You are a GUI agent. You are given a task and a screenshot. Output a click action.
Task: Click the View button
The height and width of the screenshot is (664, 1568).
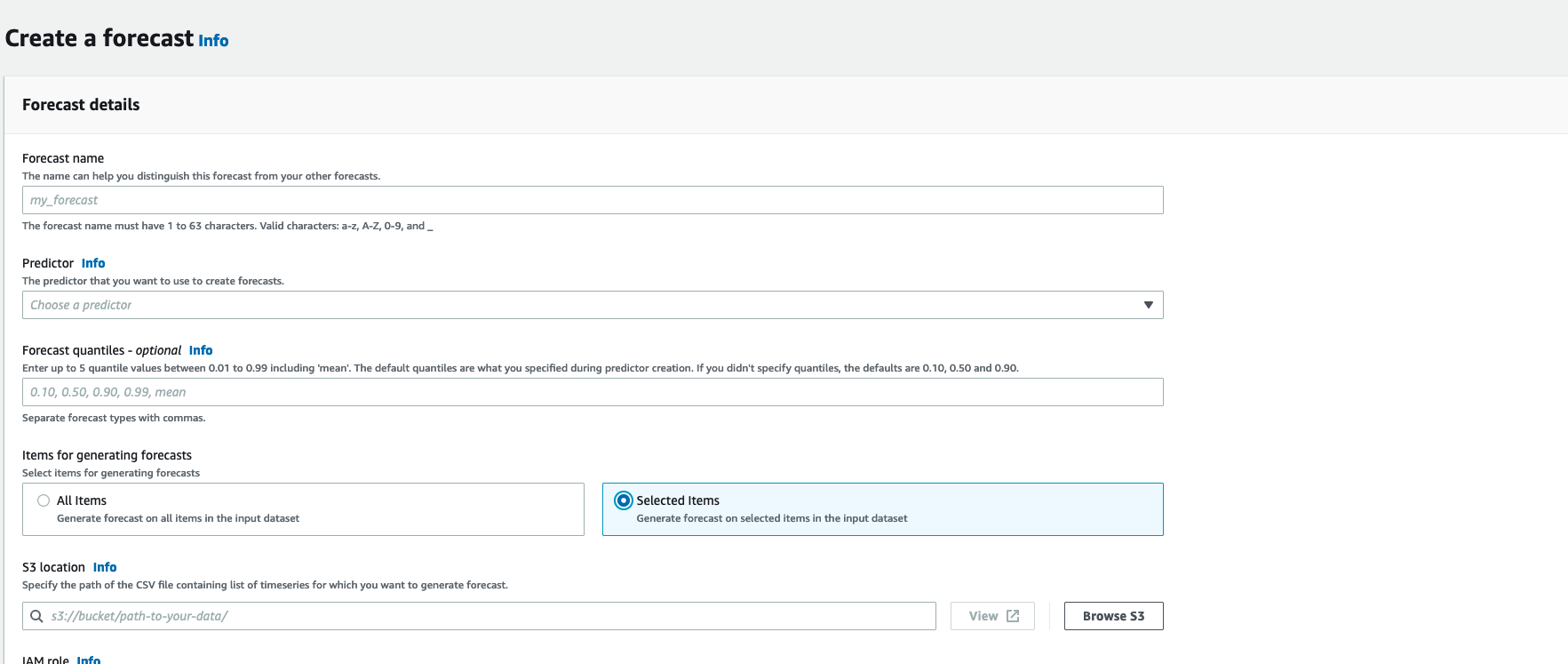992,616
